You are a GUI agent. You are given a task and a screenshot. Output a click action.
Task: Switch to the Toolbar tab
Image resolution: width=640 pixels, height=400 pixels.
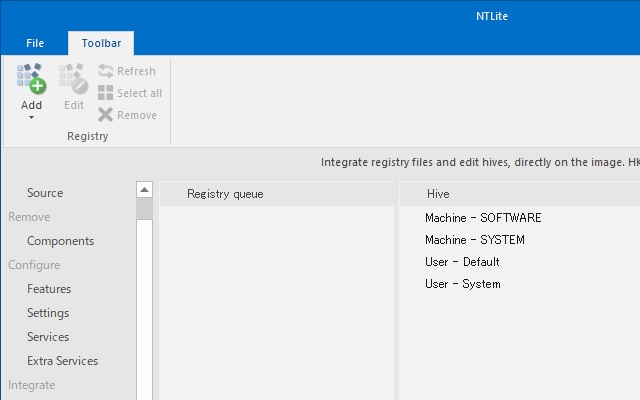coord(101,43)
